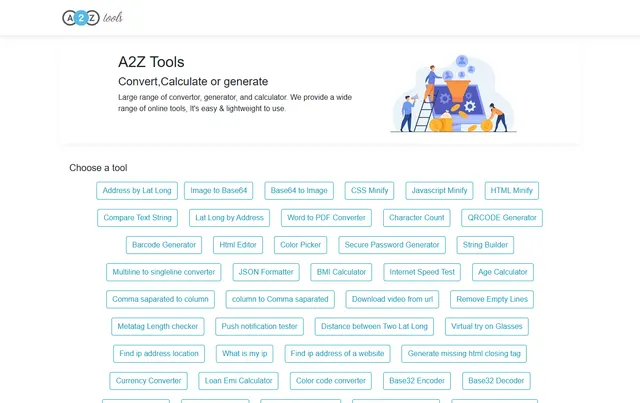This screenshot has width=640, height=403.
Task: Launch the CSS Minify tool
Action: tap(369, 191)
